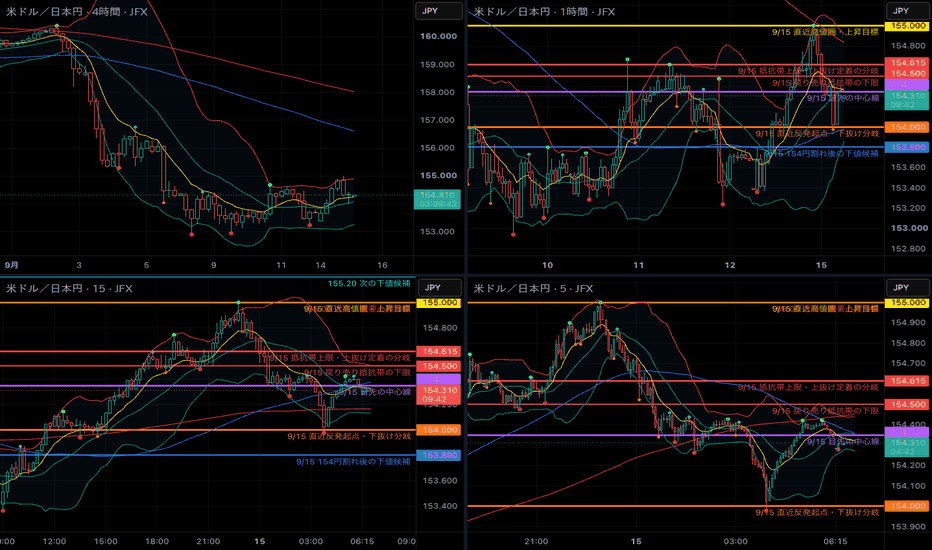The height and width of the screenshot is (550, 932).
Task: Open the JPY currency selector on the 5-minute chart
Action: click(908, 288)
